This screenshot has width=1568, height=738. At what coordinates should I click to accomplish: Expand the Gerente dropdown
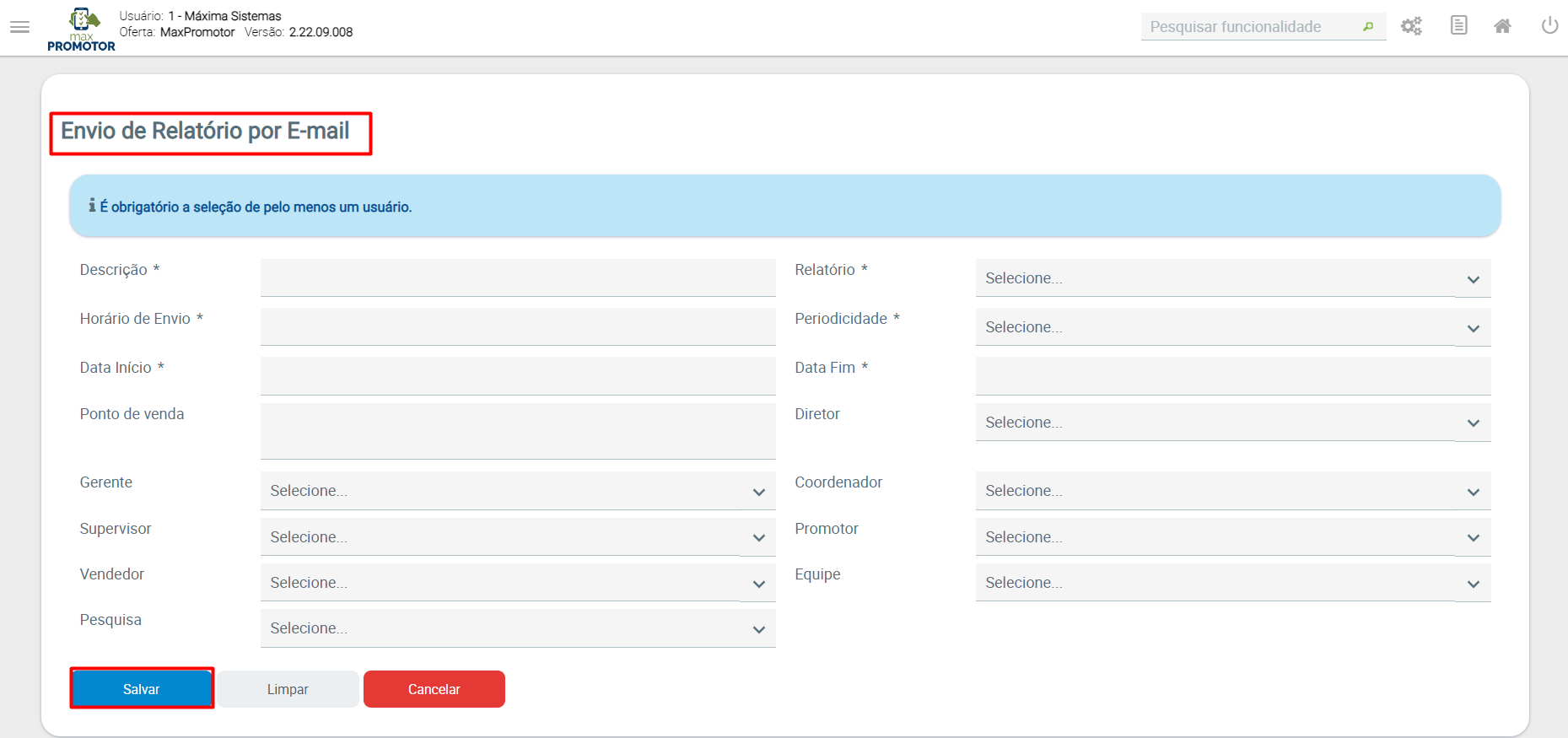[518, 491]
